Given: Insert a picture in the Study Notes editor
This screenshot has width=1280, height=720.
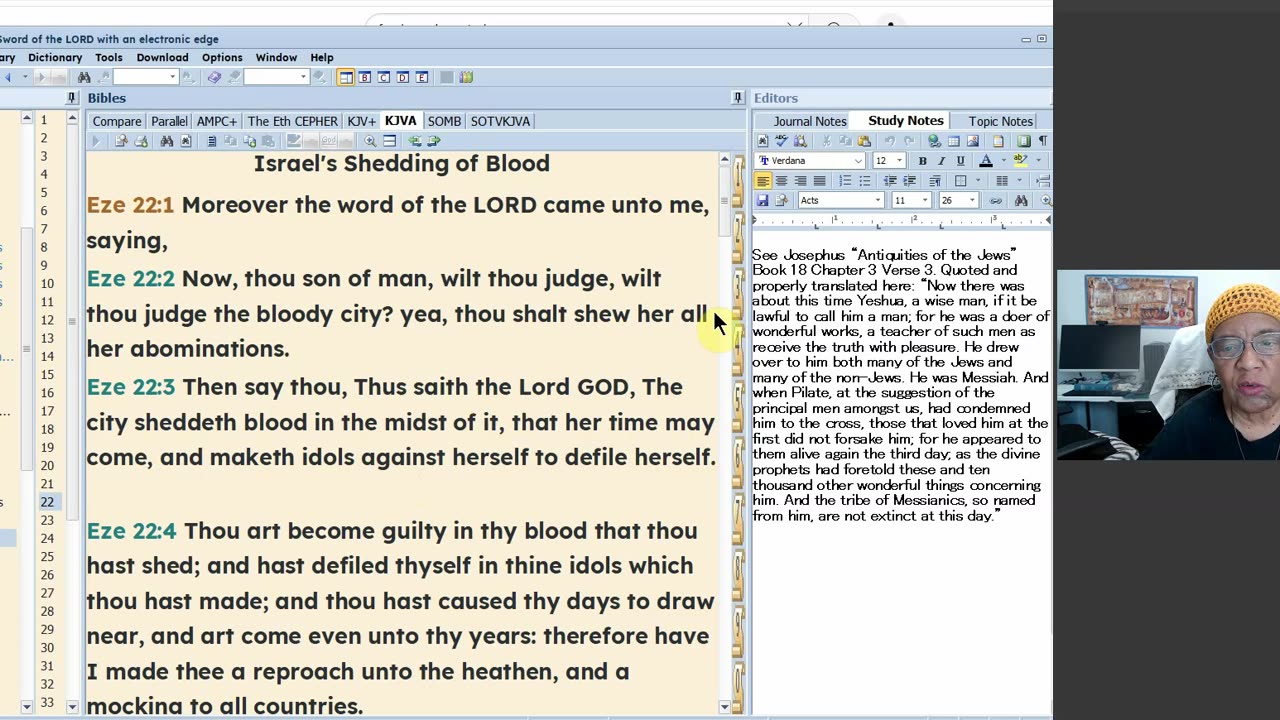Looking at the screenshot, I should (973, 141).
